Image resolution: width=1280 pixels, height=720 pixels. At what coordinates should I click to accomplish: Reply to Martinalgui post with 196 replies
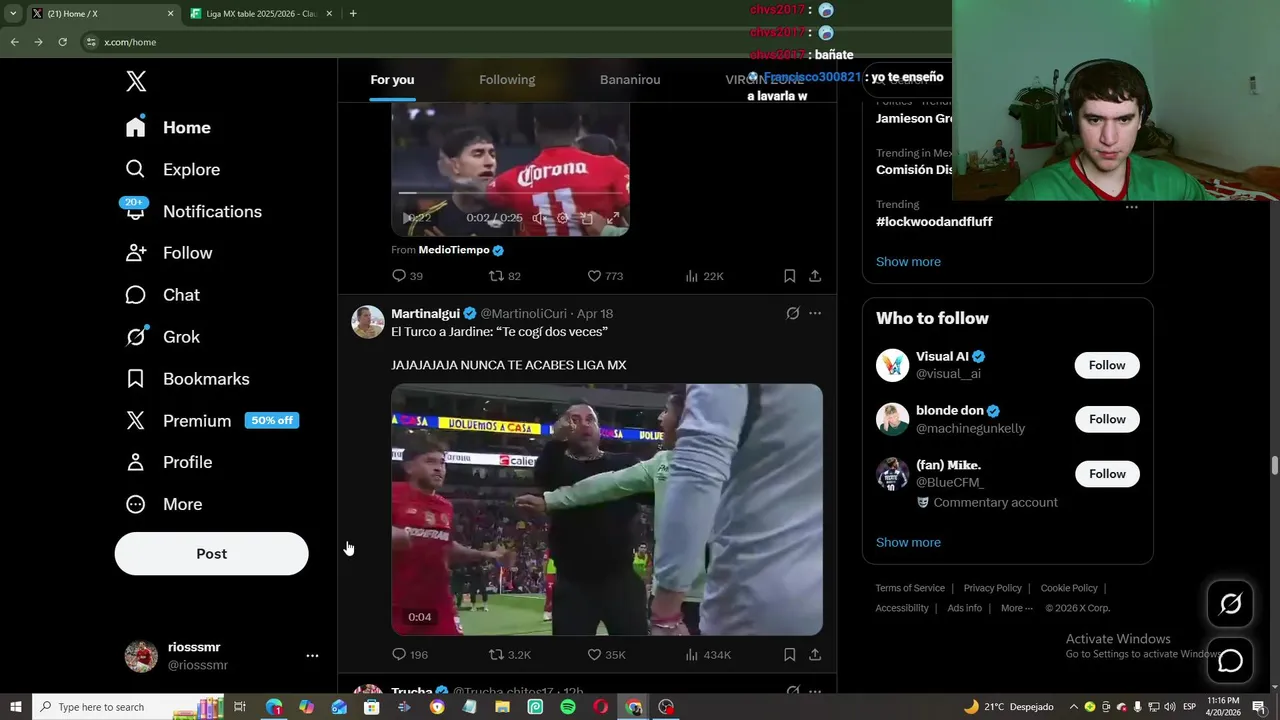409,655
